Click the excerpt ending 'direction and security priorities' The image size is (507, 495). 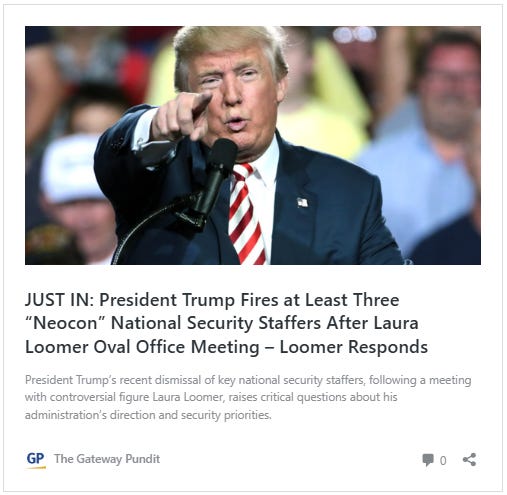point(148,415)
